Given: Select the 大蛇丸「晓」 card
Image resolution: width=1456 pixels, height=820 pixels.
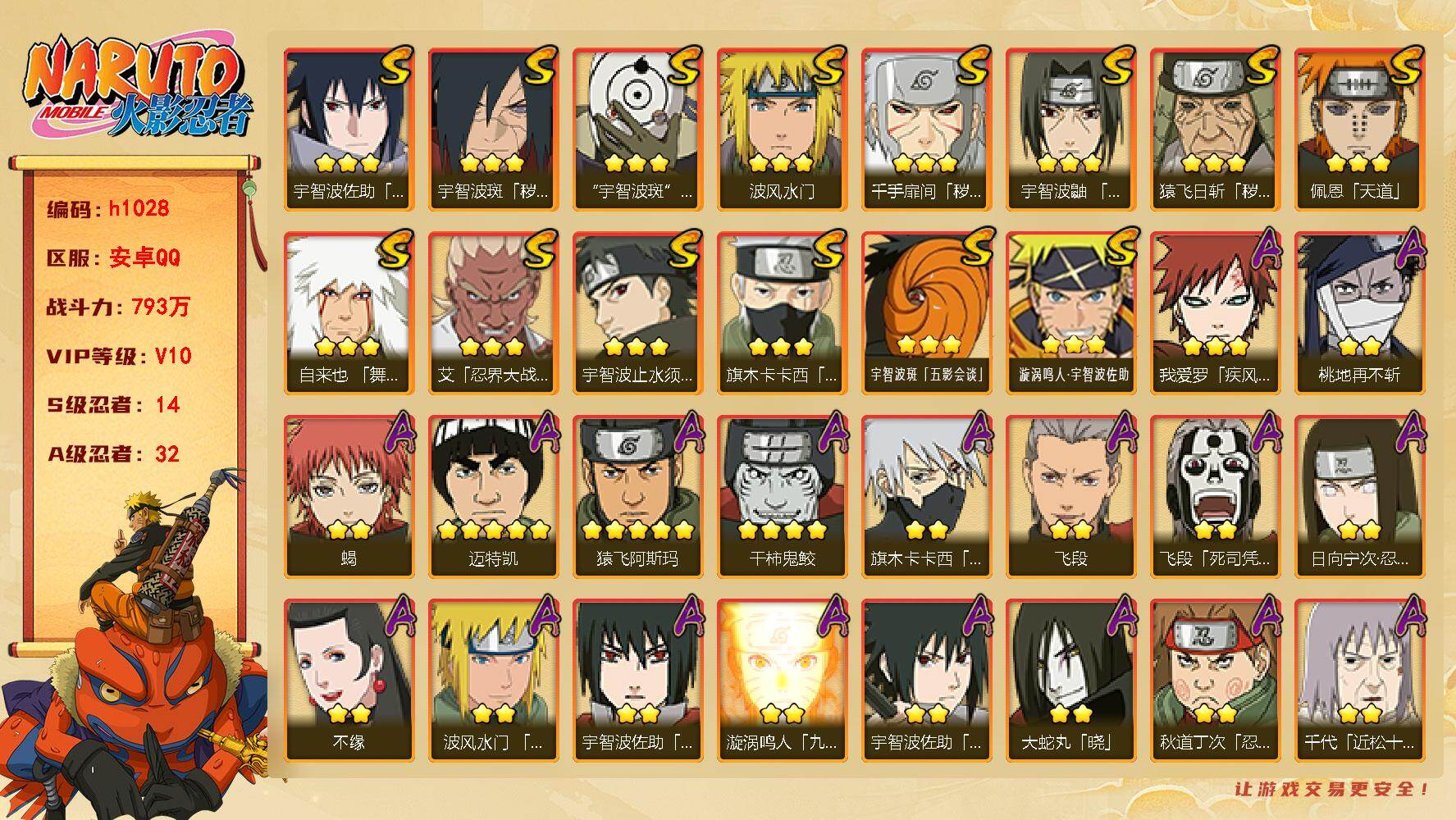Looking at the screenshot, I should 1070,681.
